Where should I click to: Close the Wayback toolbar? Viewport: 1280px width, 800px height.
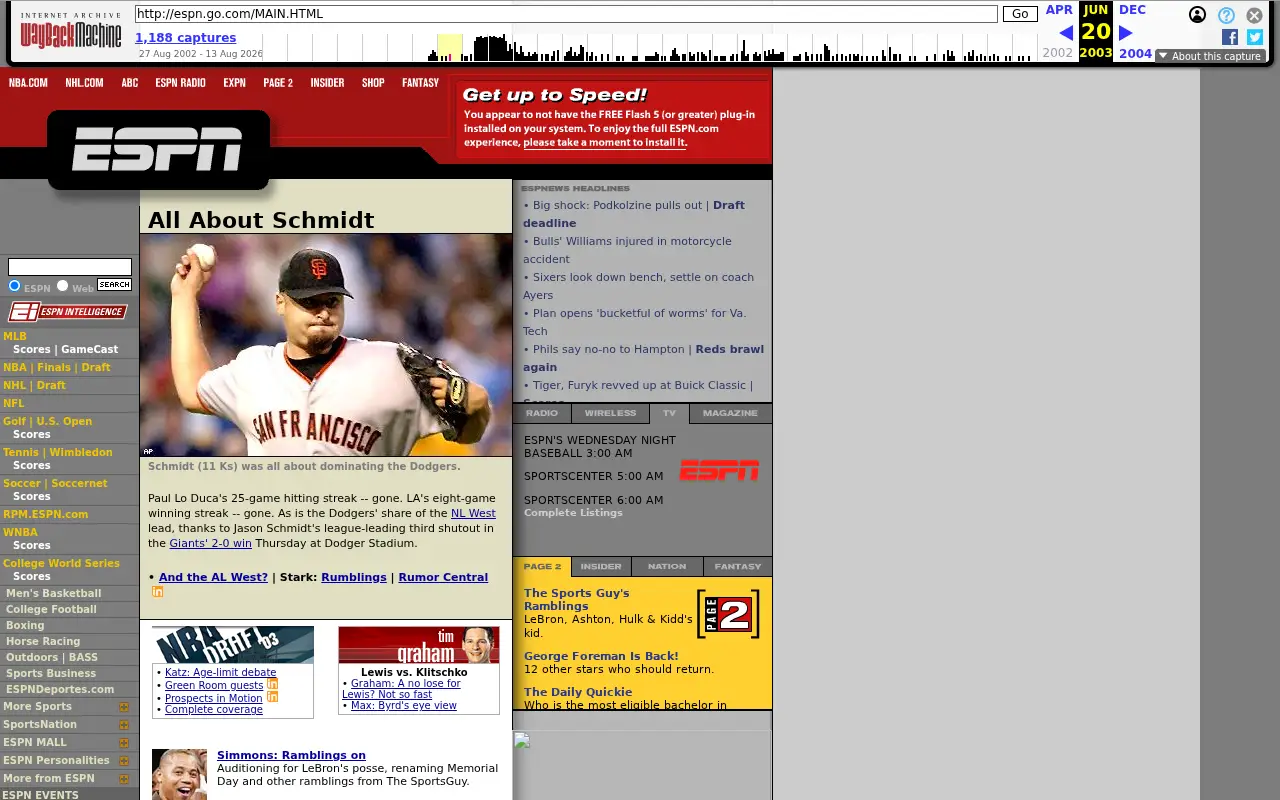1254,15
